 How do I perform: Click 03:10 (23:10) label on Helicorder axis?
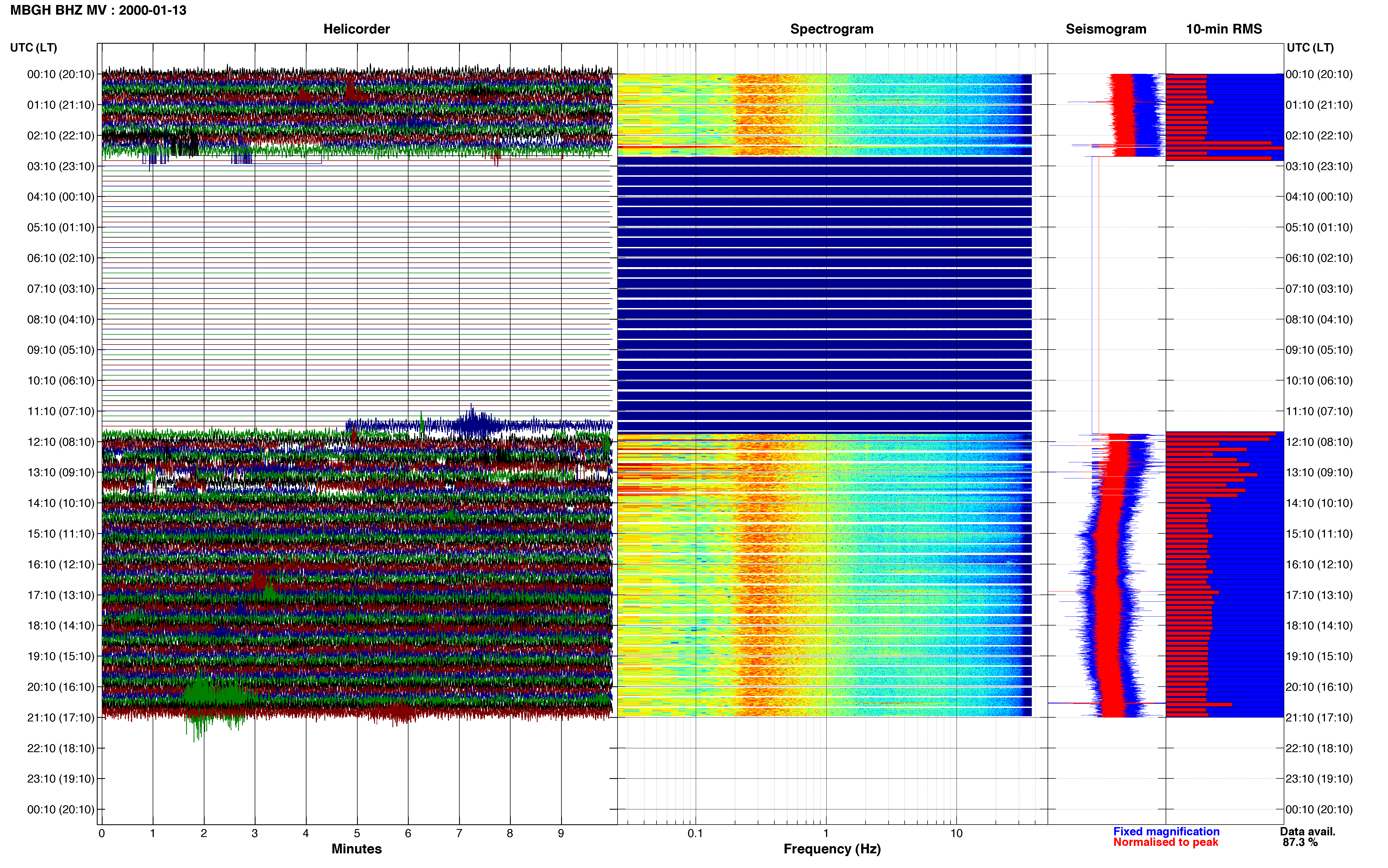[x=61, y=166]
